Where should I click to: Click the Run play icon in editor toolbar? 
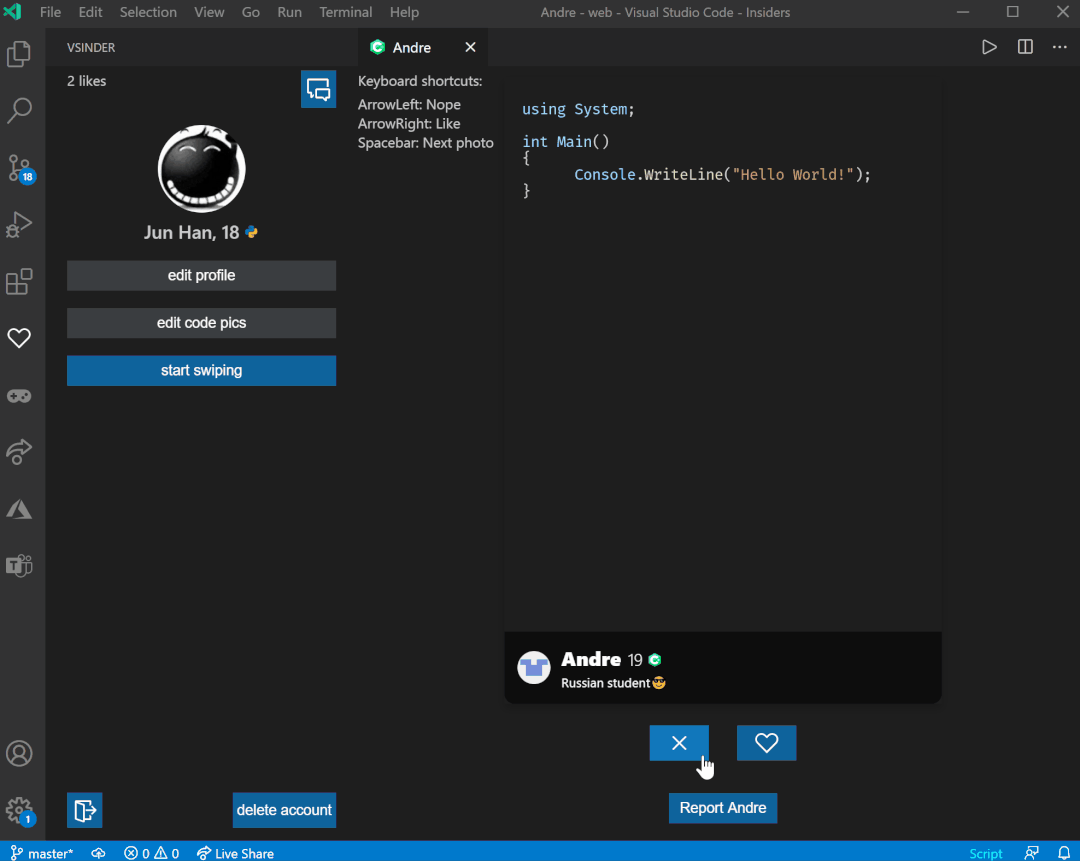pyautogui.click(x=989, y=47)
